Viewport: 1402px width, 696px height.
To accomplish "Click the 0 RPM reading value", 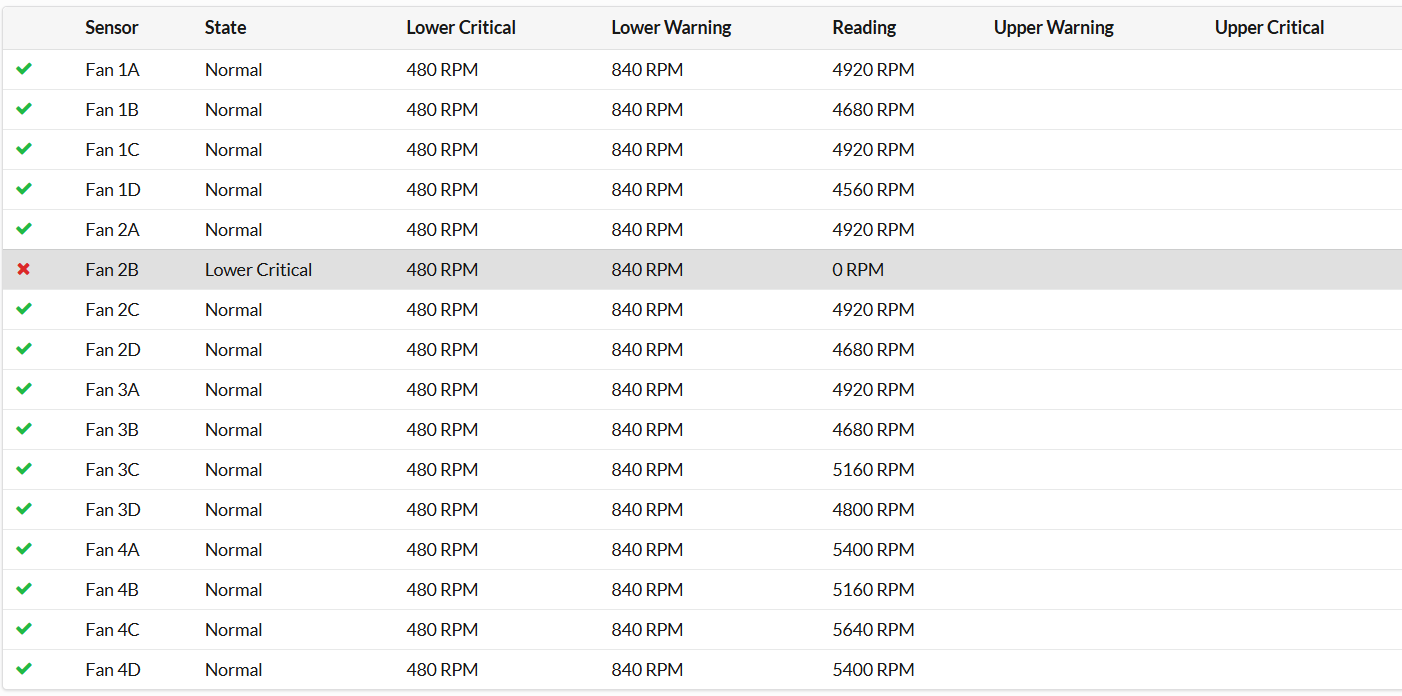I will coord(858,270).
